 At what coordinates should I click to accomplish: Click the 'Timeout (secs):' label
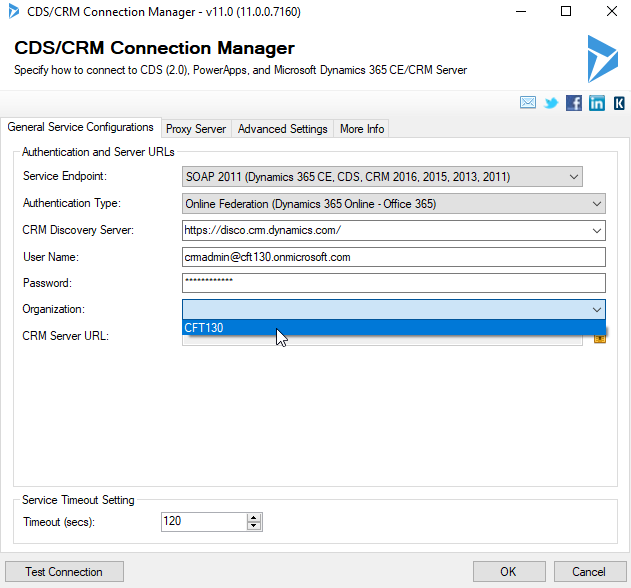coord(59,522)
